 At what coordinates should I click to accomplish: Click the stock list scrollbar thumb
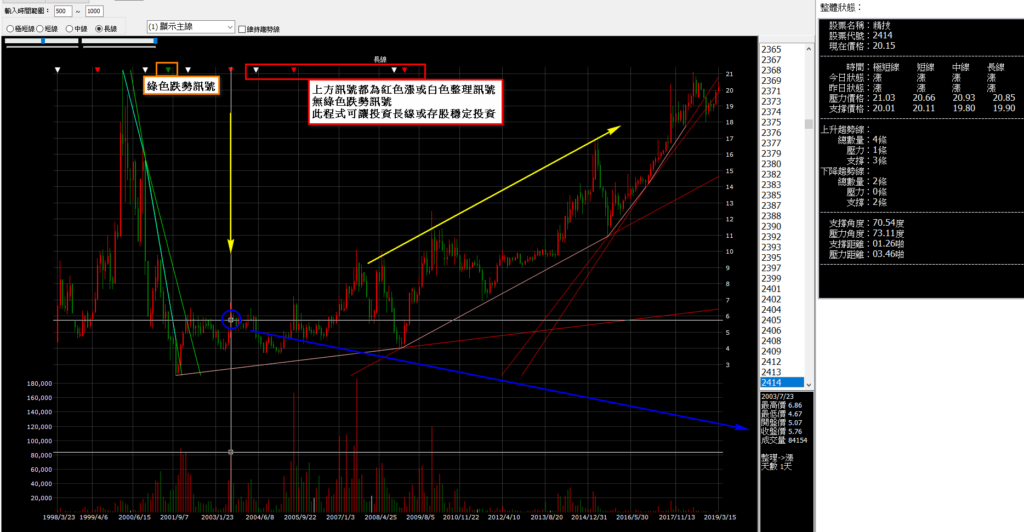click(x=808, y=124)
